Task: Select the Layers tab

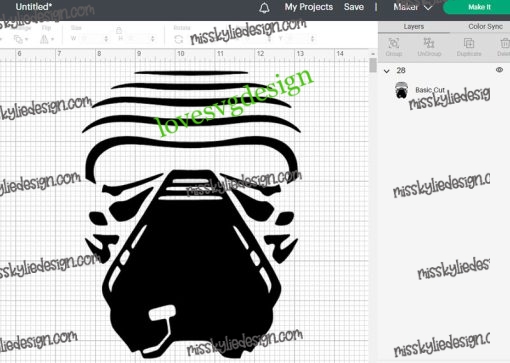Action: point(414,27)
